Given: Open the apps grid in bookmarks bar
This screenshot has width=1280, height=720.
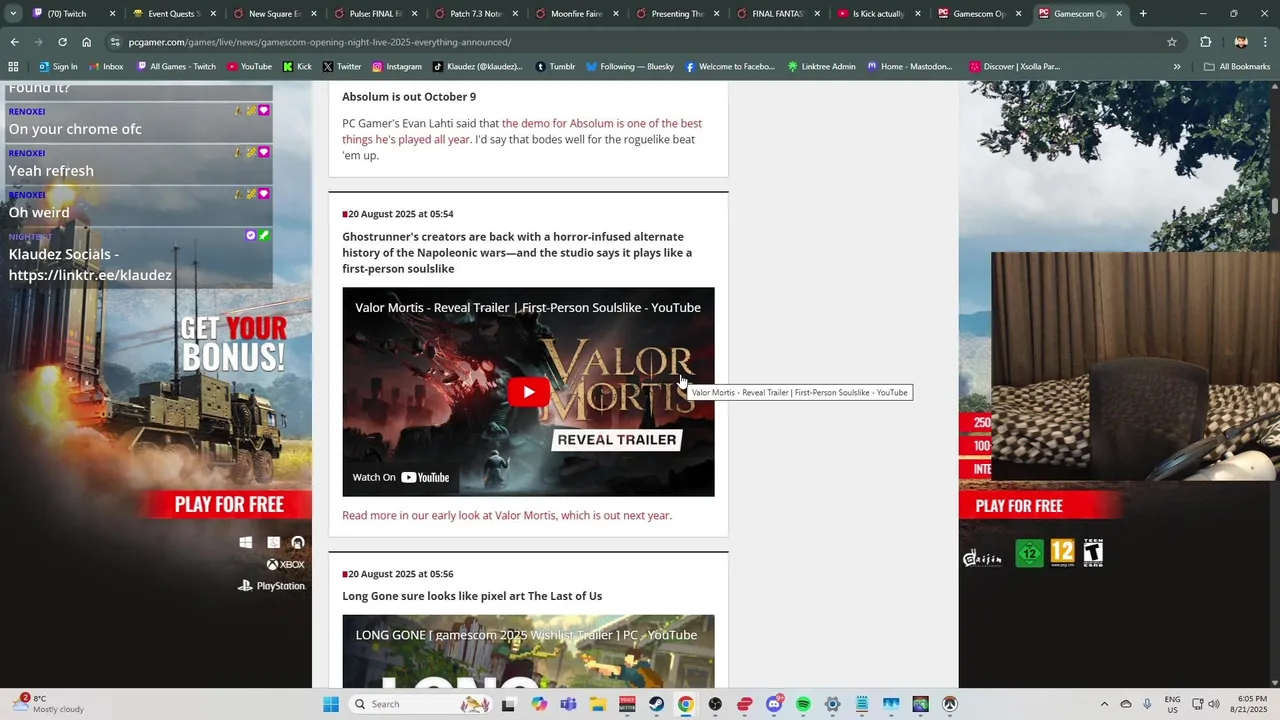Looking at the screenshot, I should pos(13,67).
